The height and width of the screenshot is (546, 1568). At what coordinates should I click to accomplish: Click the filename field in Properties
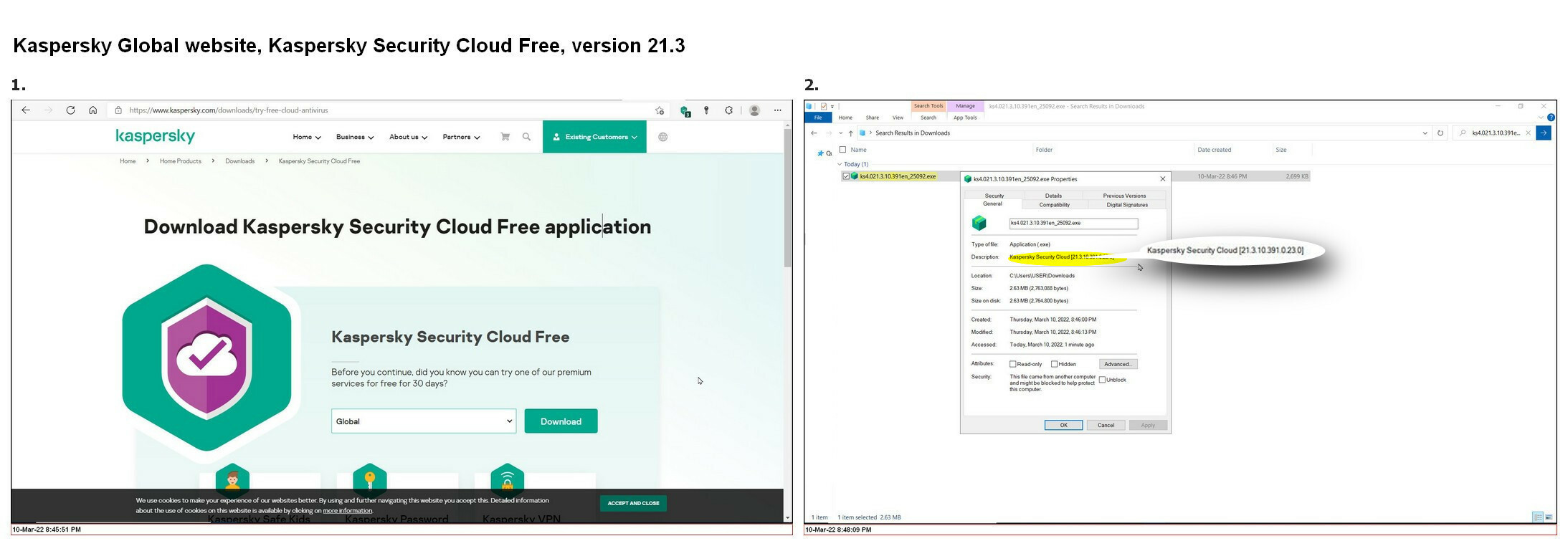point(1073,224)
